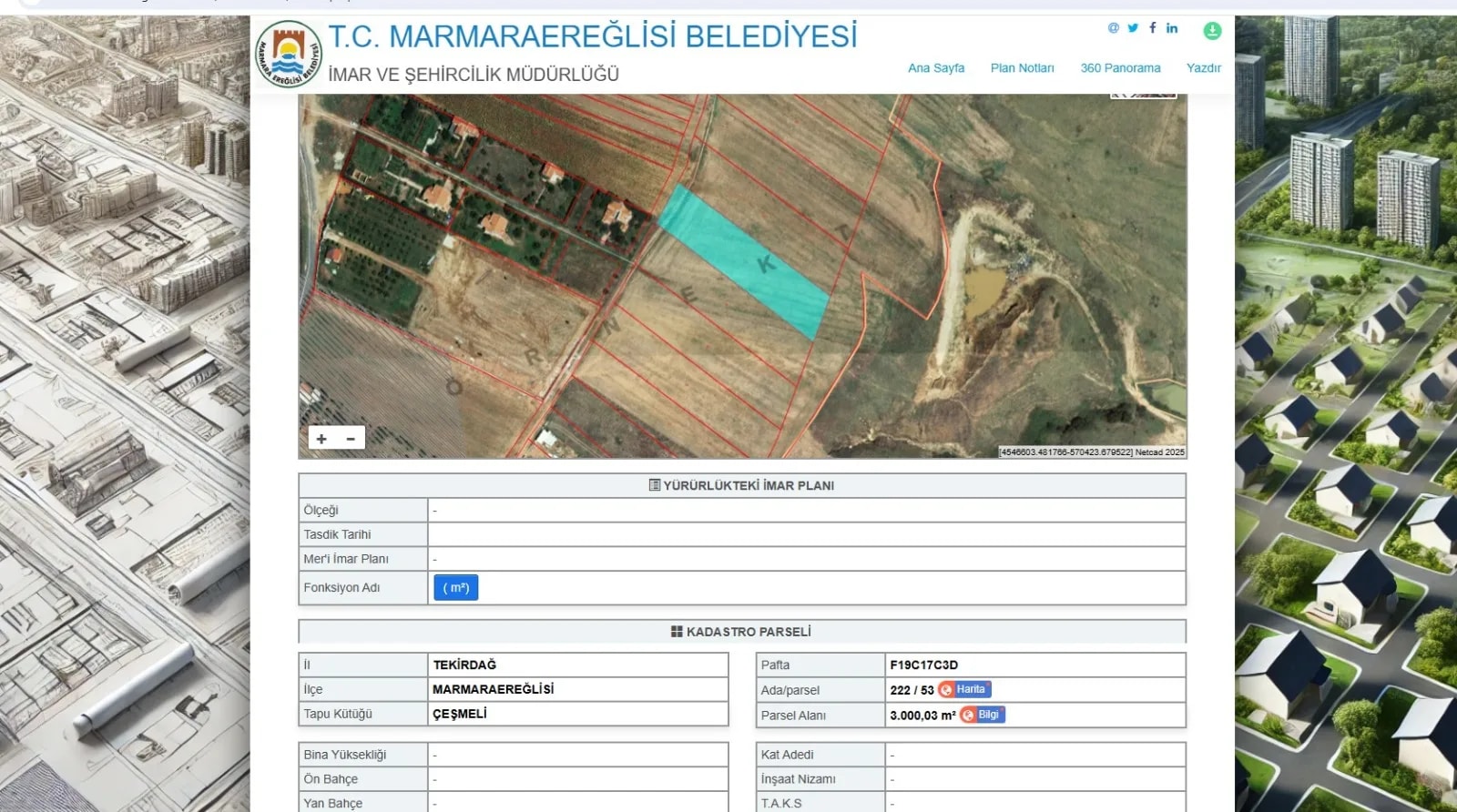Go to Ana Sayfa
The height and width of the screenshot is (812, 1457).
coord(936,68)
